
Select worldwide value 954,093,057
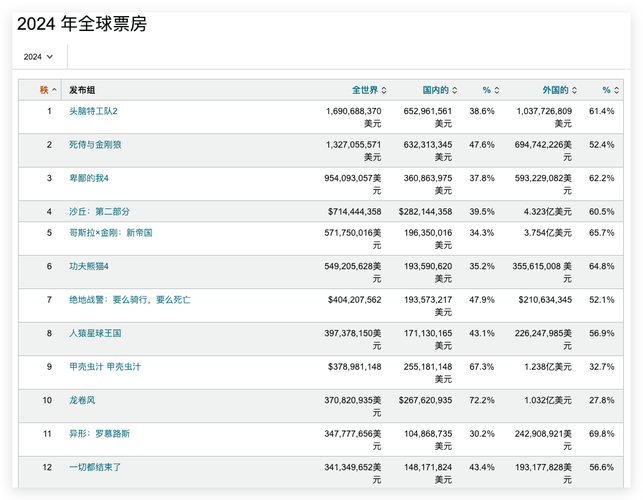[349, 178]
